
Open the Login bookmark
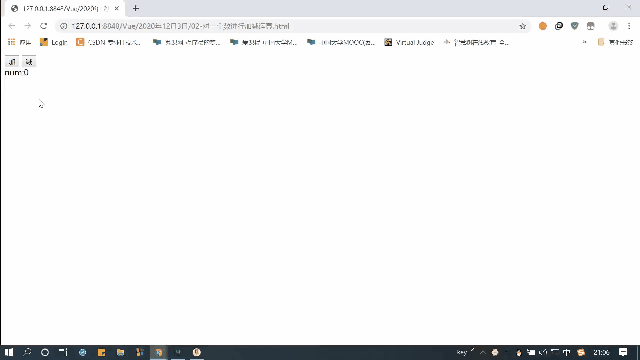pyautogui.click(x=53, y=42)
